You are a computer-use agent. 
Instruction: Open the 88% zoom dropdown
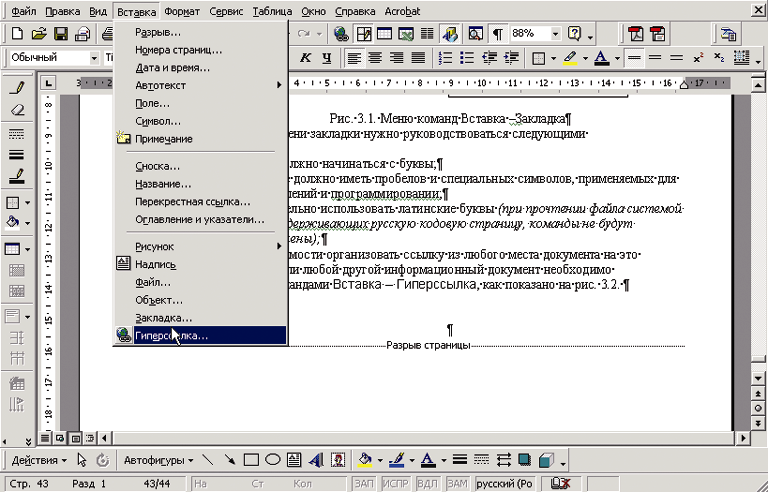click(x=555, y=34)
